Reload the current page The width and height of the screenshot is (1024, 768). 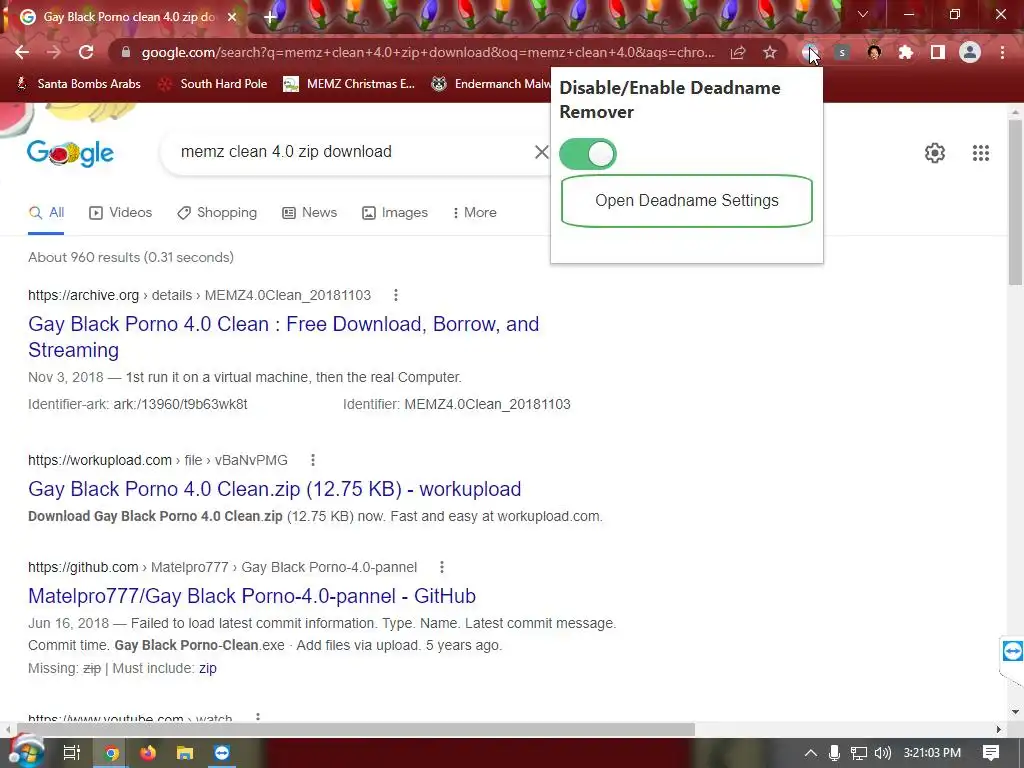coord(86,52)
